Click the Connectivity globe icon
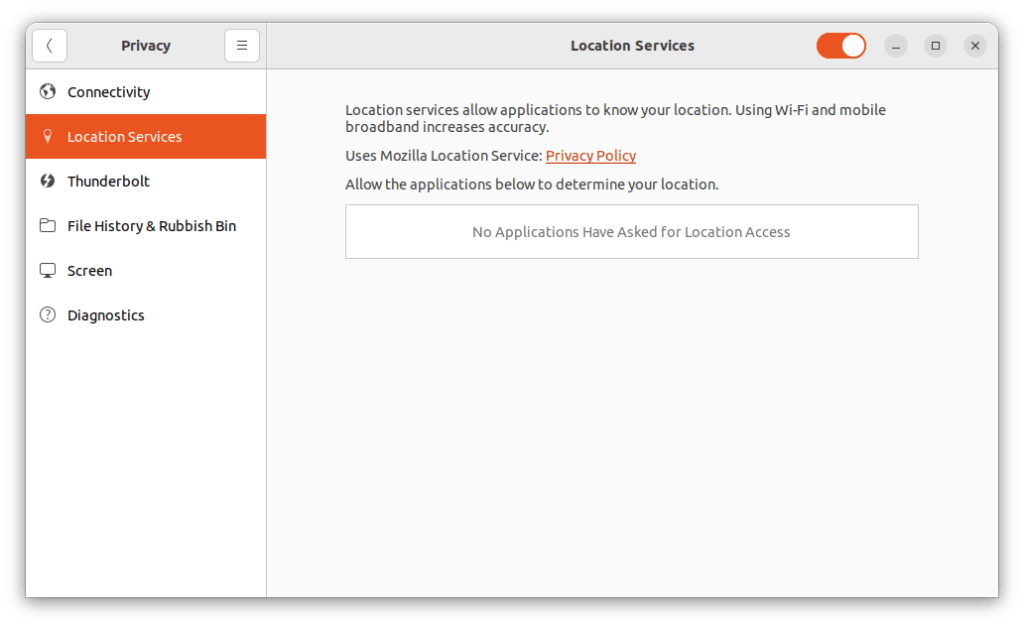This screenshot has width=1024, height=626. click(x=48, y=91)
